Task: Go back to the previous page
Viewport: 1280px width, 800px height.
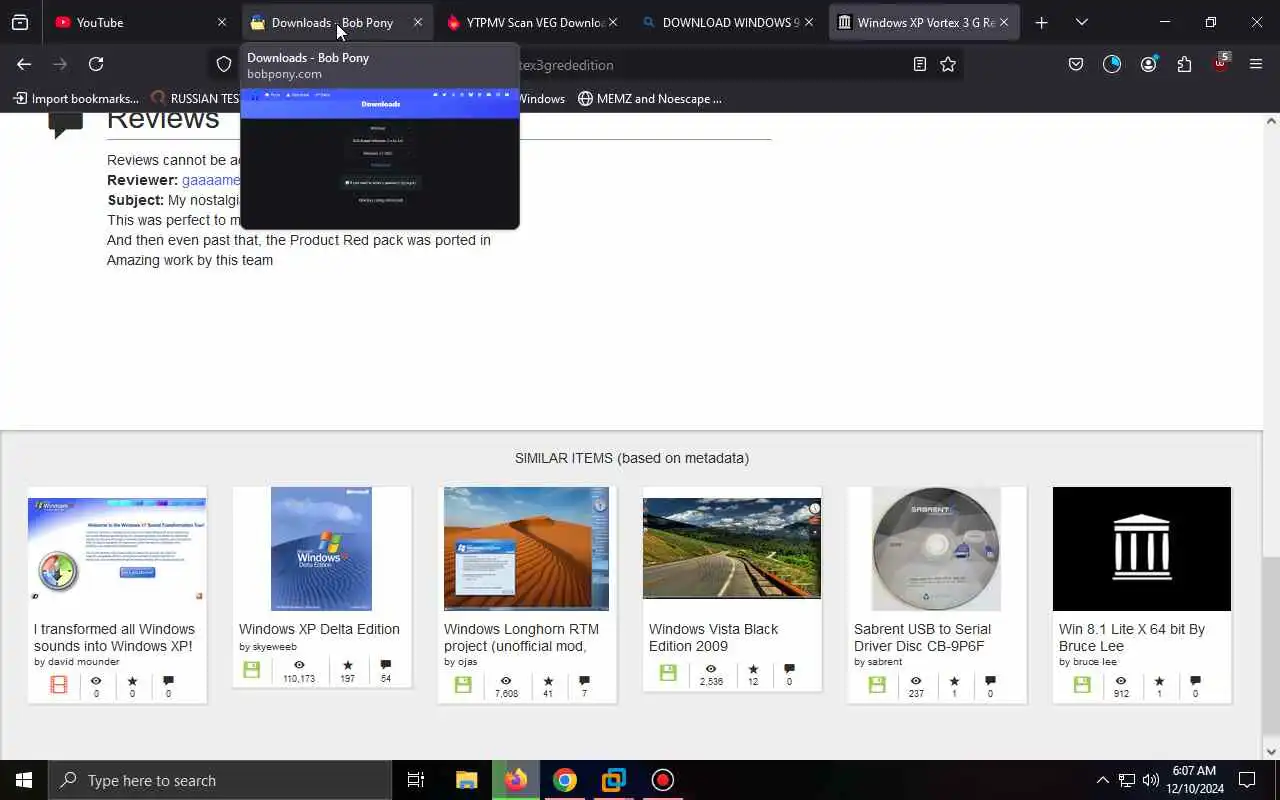Action: 24,64
